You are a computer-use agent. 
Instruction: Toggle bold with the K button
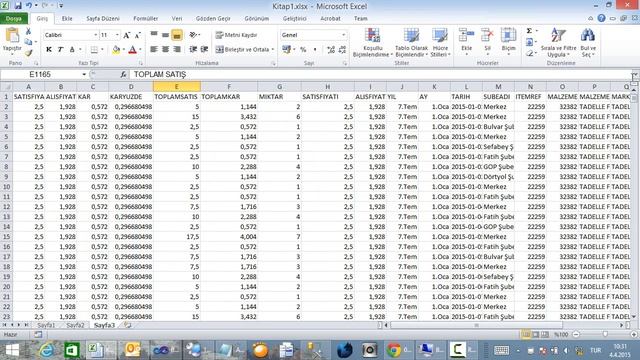(x=49, y=49)
